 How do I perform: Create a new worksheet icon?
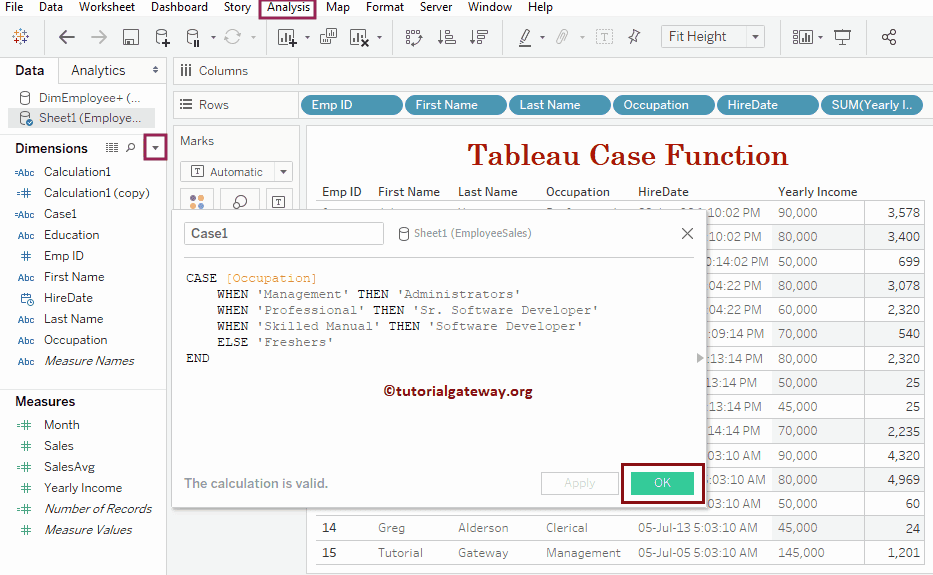[287, 38]
